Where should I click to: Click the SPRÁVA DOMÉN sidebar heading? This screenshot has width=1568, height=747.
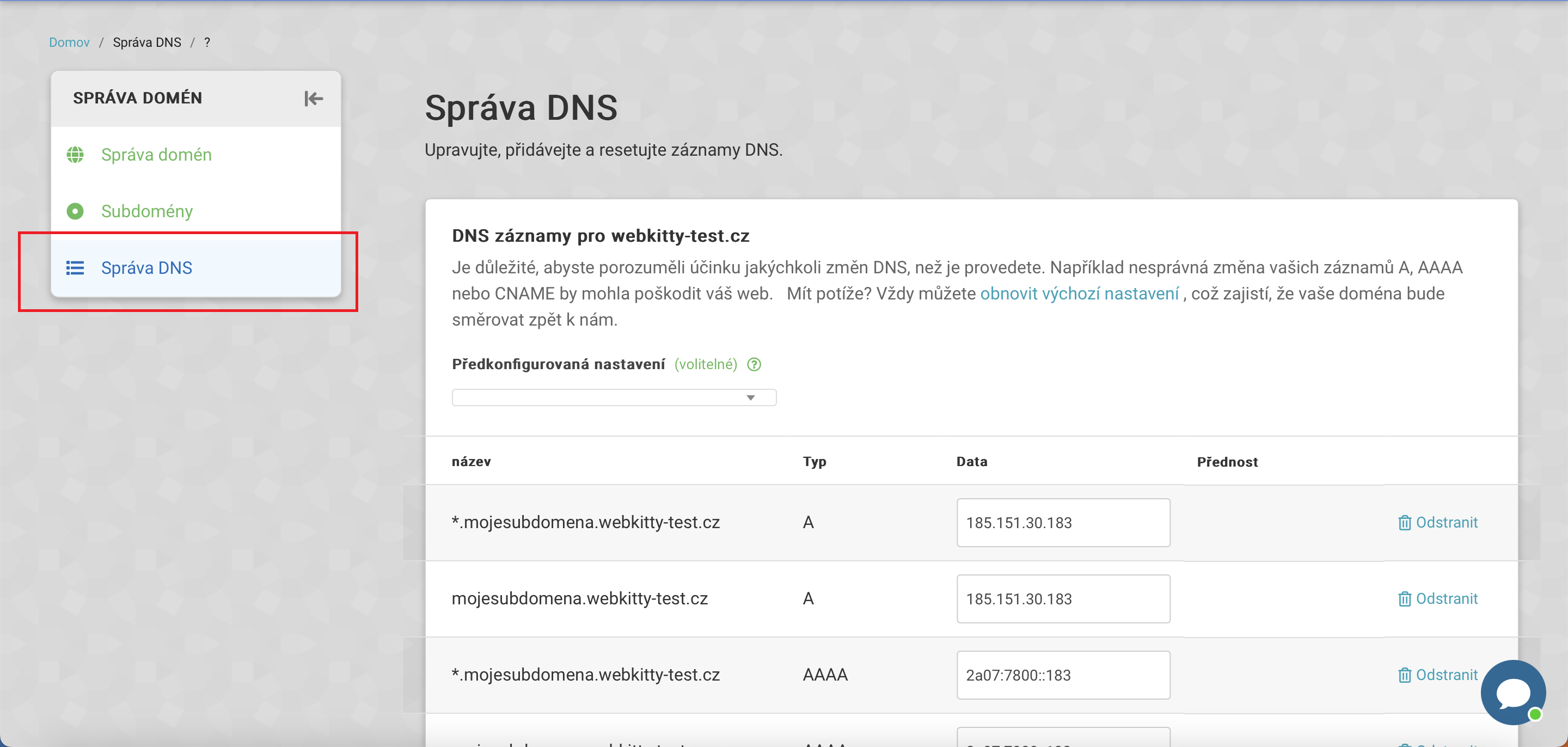click(x=138, y=98)
